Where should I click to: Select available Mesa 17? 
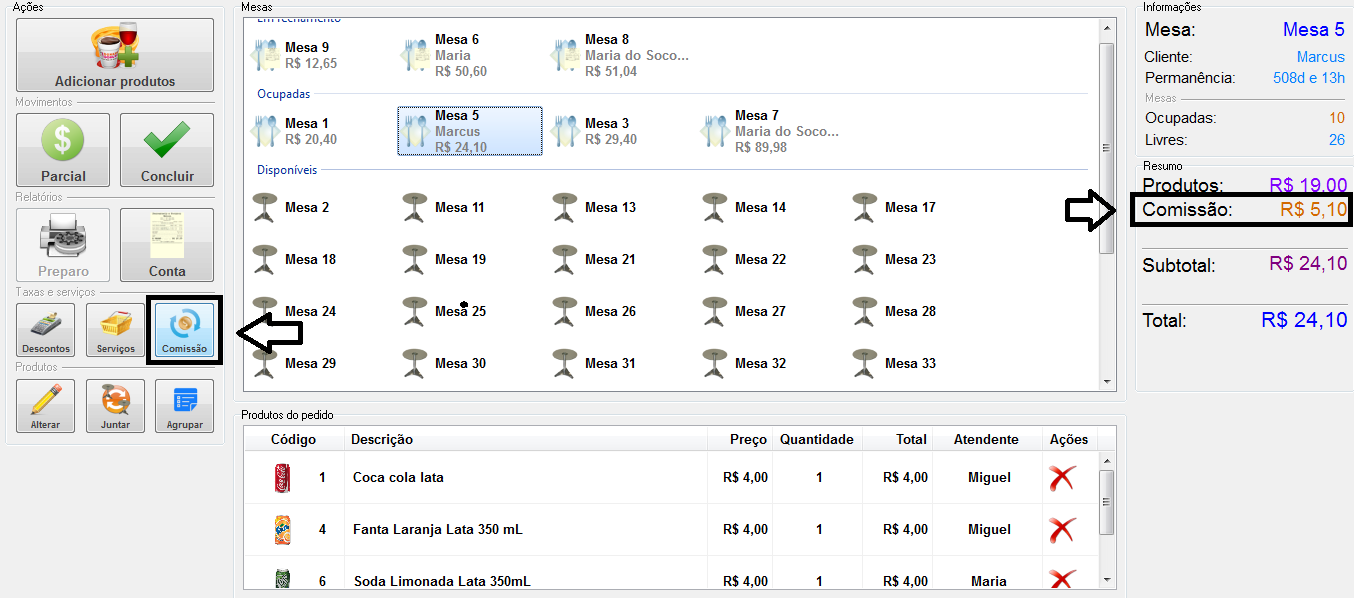(895, 207)
